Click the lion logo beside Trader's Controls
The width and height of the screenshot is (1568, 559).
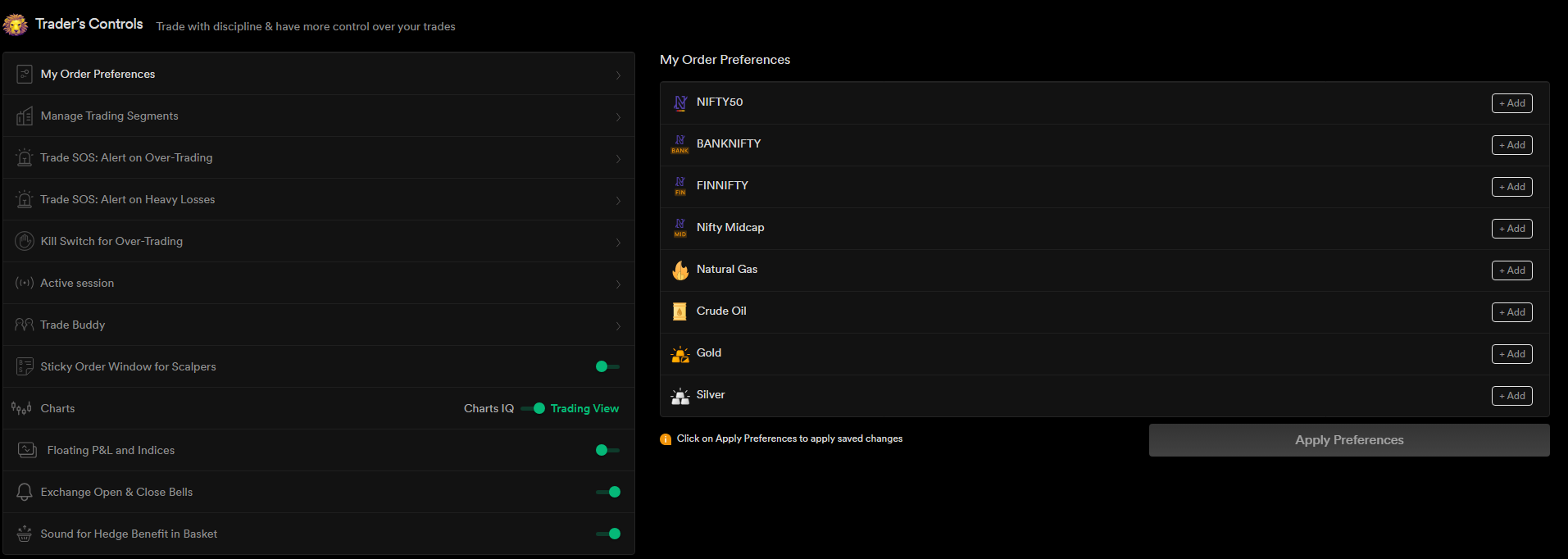click(15, 25)
